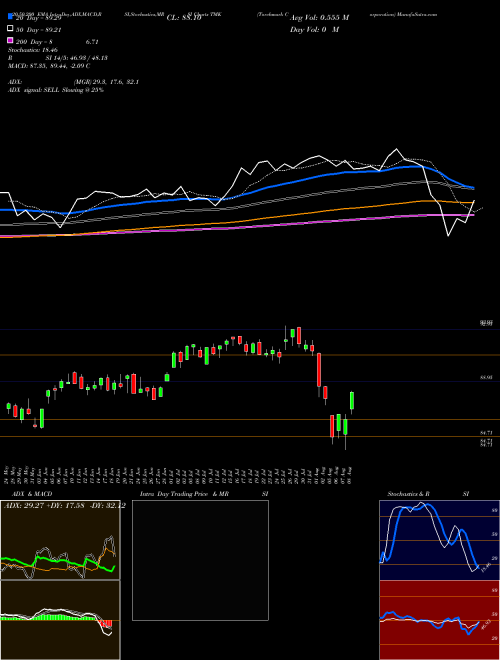Click the ADX signal: SELL Slowing text
The height and width of the screenshot is (660, 500).
coord(56,90)
